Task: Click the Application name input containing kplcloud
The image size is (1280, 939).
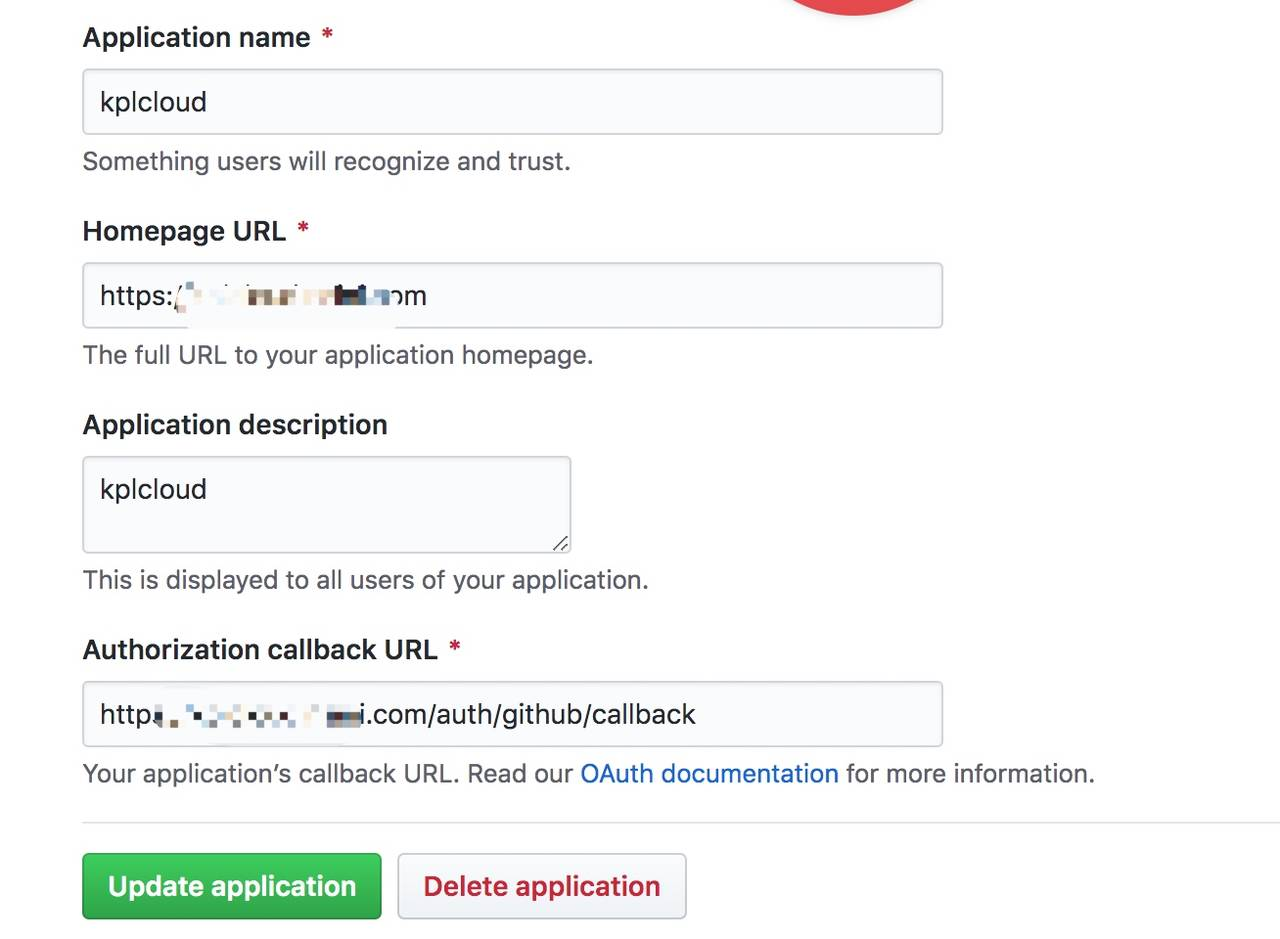Action: 512,102
